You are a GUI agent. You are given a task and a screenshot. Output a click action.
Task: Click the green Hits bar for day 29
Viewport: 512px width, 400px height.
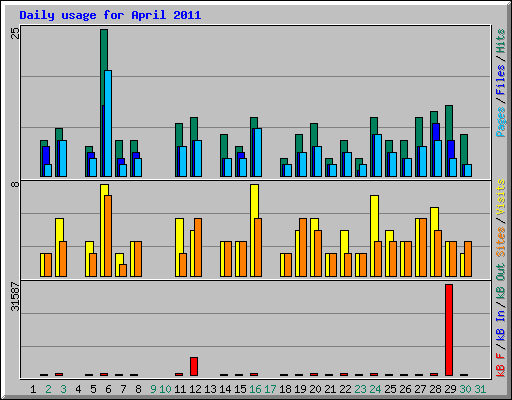tap(449, 123)
